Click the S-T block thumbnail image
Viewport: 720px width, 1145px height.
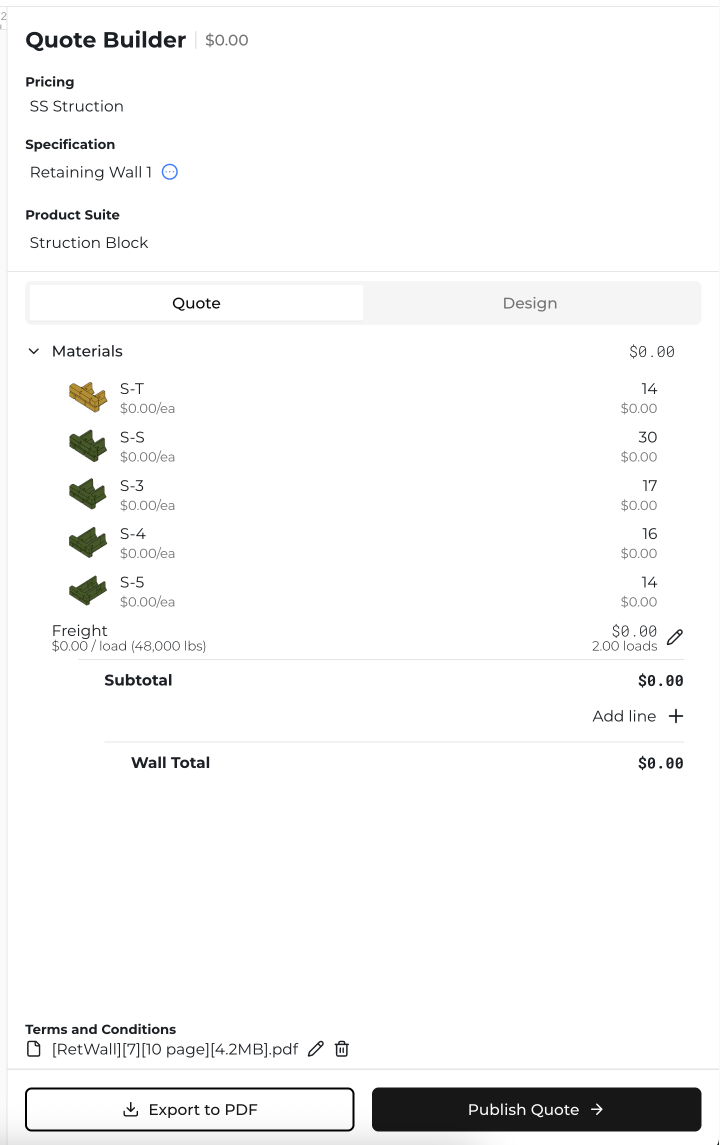pos(88,397)
